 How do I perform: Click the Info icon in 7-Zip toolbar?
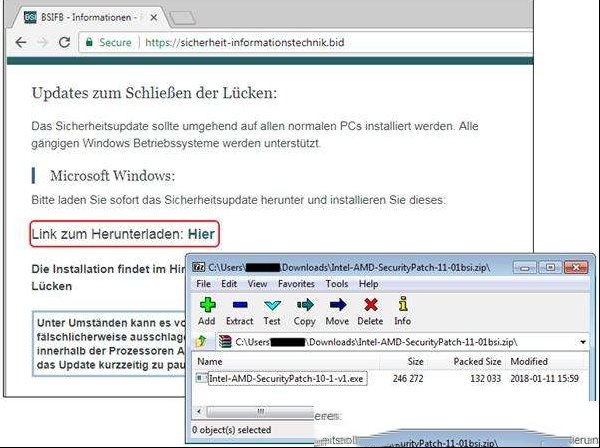403,304
